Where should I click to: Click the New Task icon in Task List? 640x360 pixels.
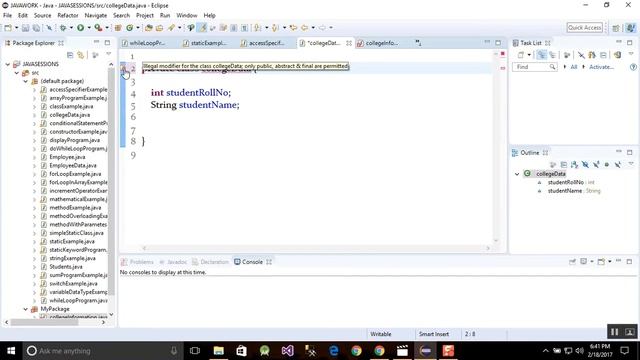click(x=520, y=55)
